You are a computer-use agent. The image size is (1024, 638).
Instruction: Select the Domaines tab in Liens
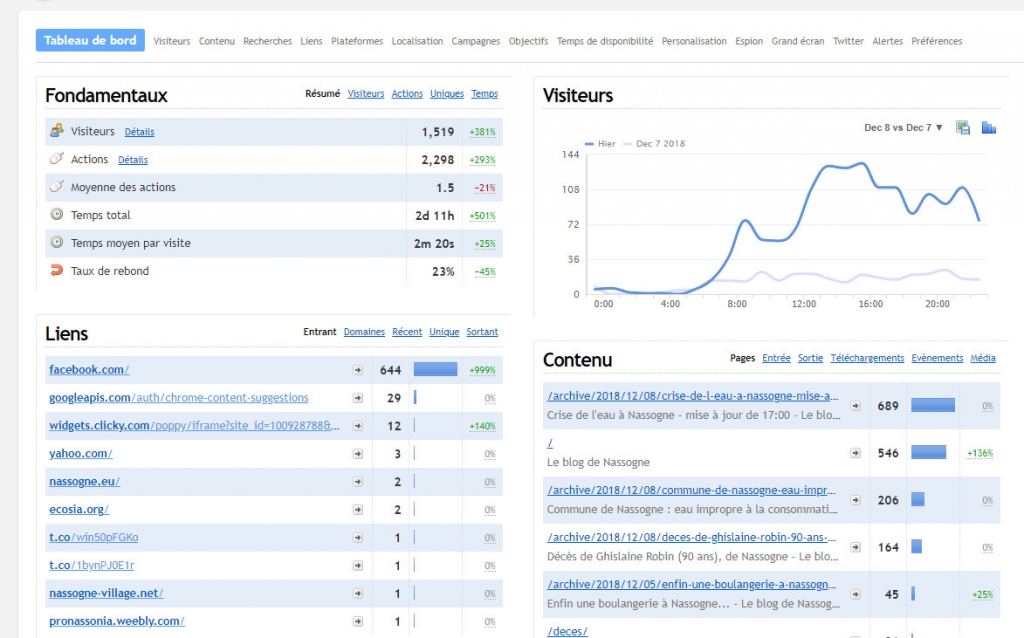coord(364,332)
